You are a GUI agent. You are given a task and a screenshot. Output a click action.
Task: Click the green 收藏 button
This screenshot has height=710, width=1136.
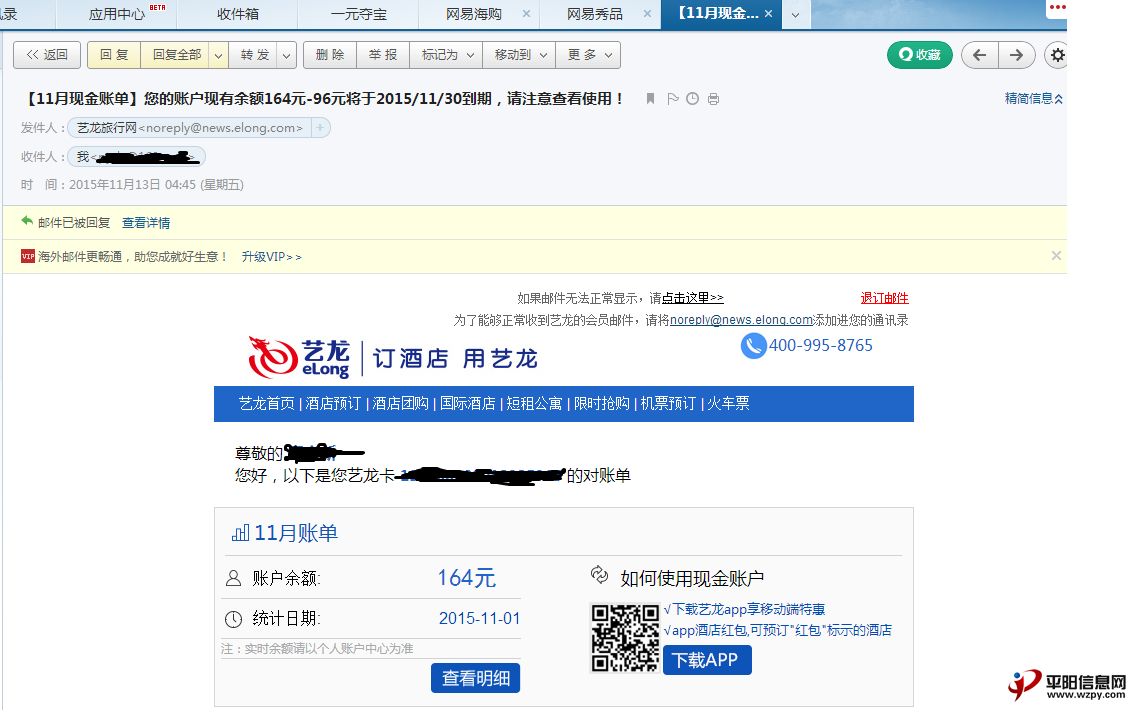[x=919, y=55]
